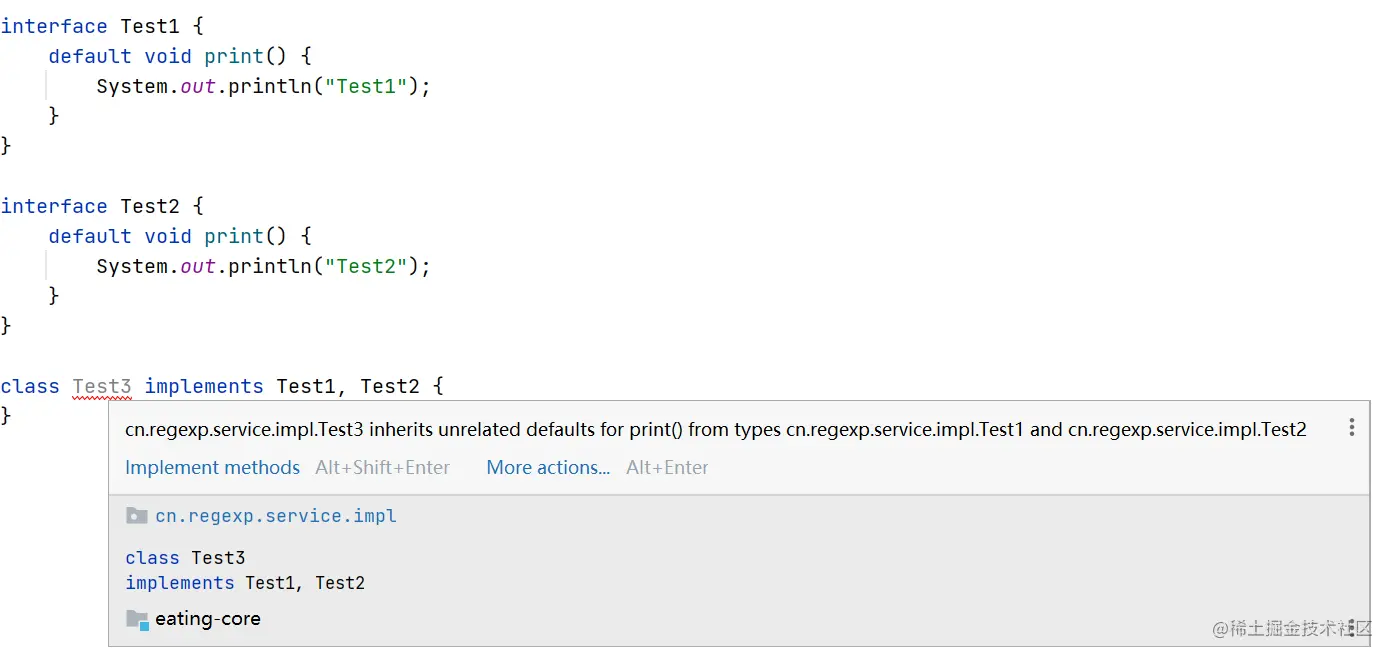
Task: Click the Implement methods quick-fix link
Action: [x=212, y=467]
